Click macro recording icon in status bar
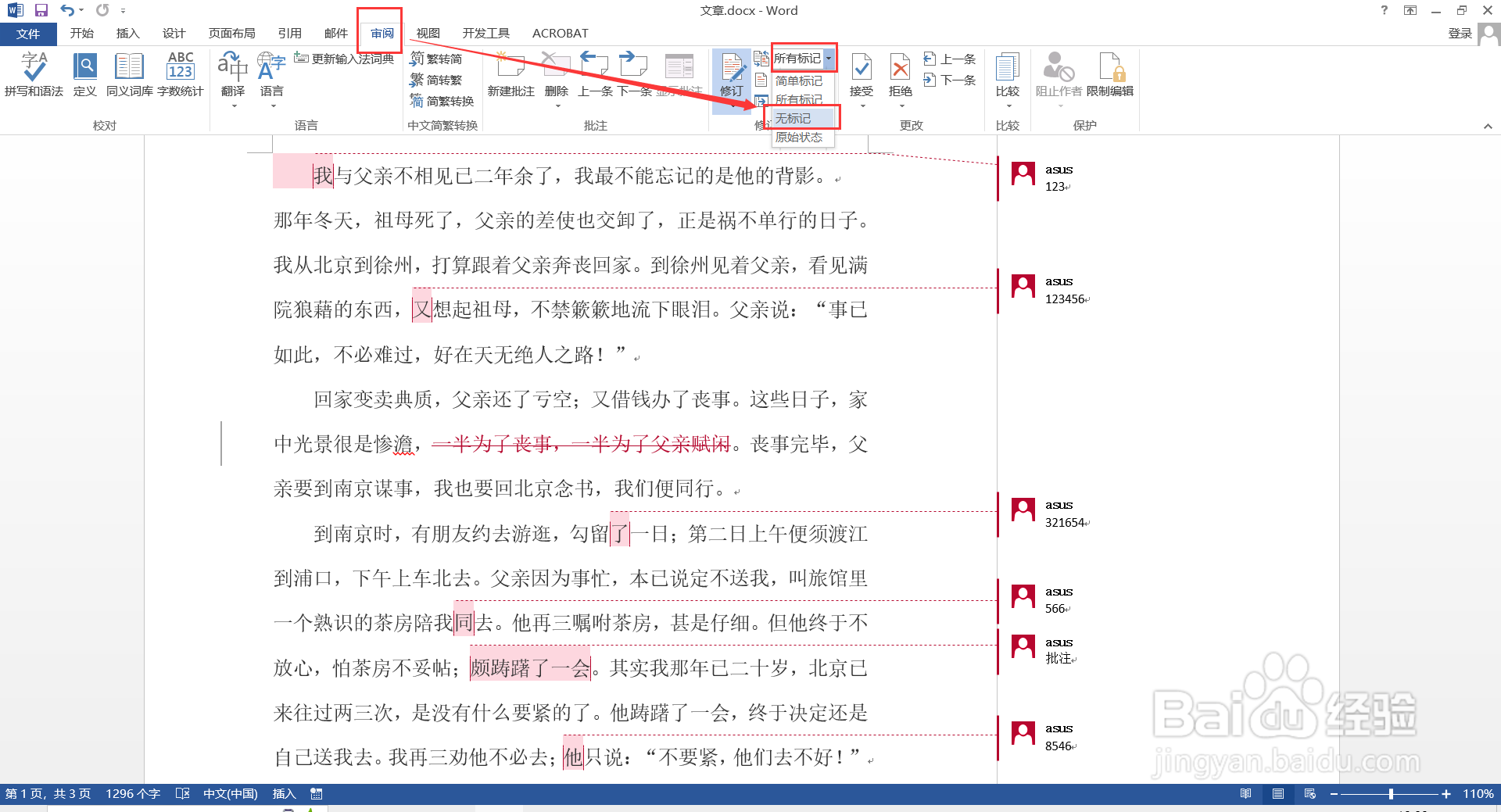 point(317,793)
